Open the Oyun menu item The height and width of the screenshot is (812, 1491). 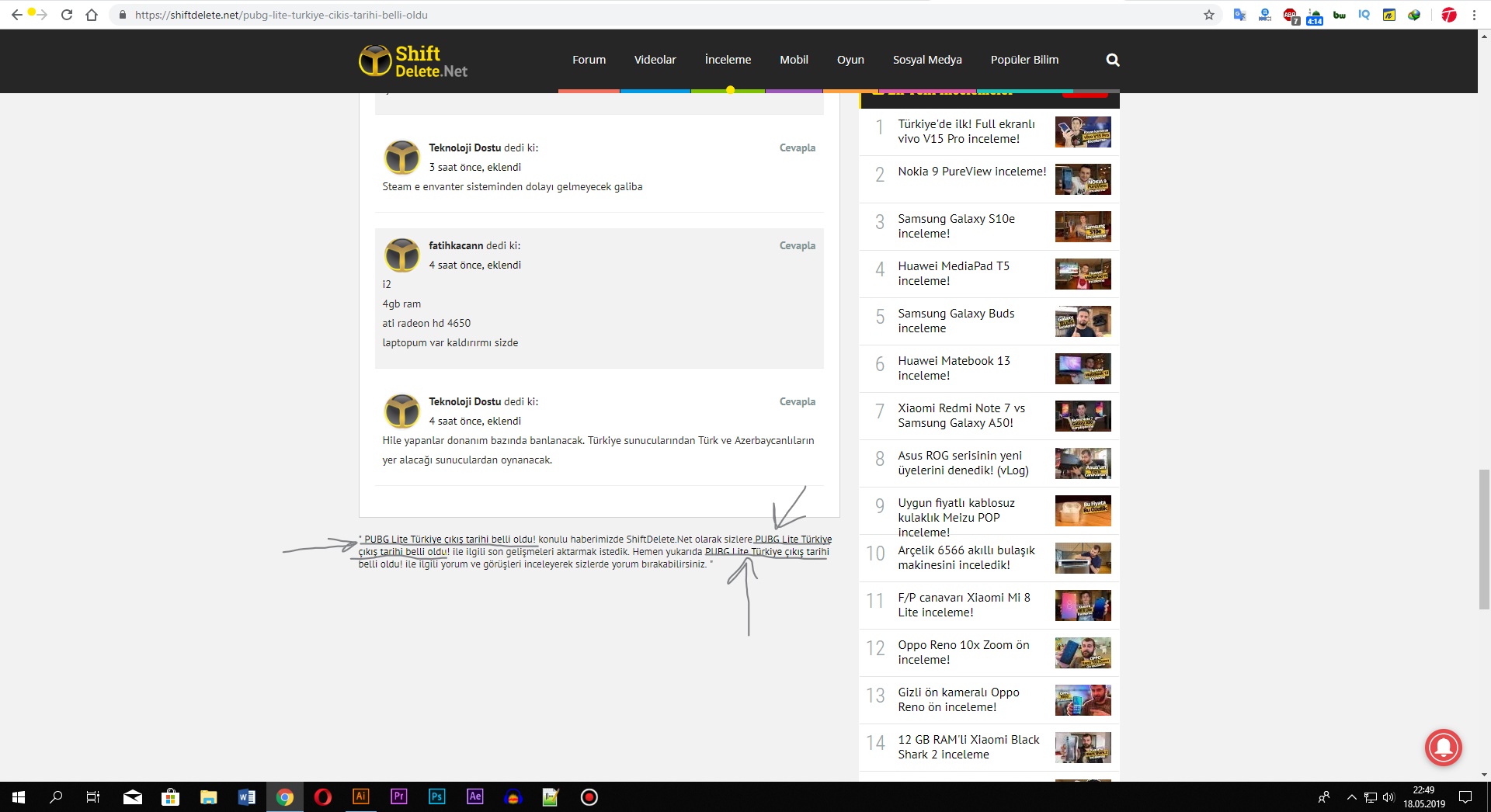851,60
